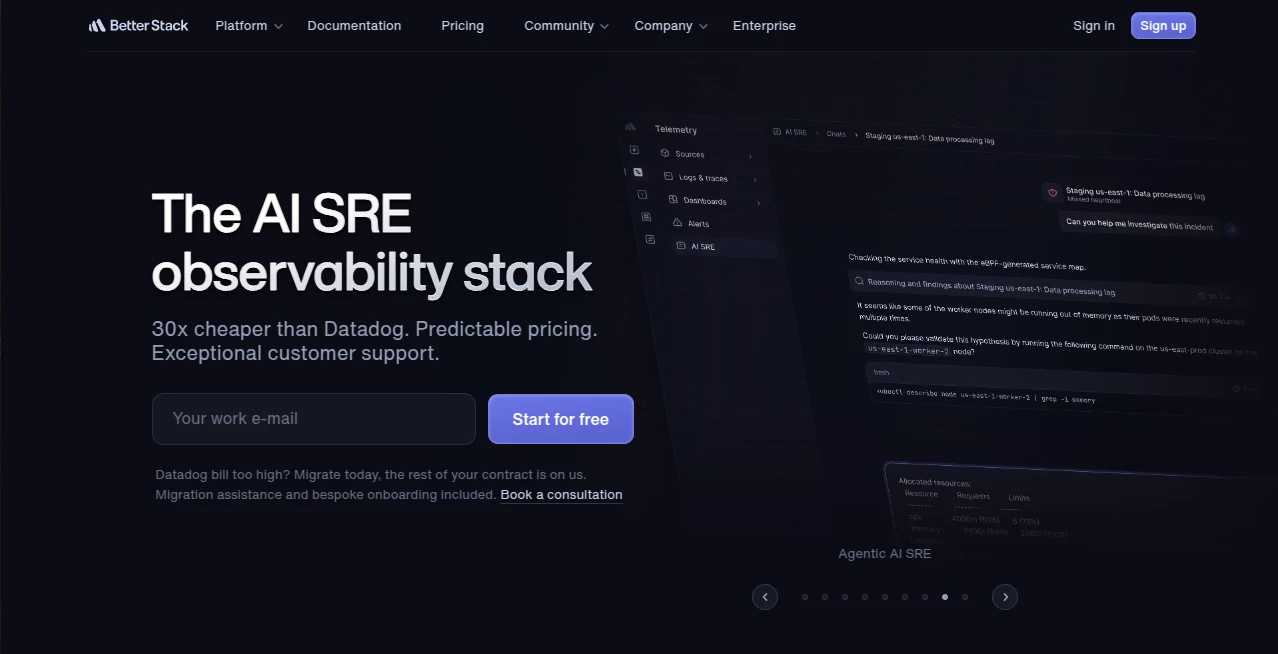The height and width of the screenshot is (654, 1278).
Task: Click the 'Can you help me investigate' message
Action: tap(1139, 225)
